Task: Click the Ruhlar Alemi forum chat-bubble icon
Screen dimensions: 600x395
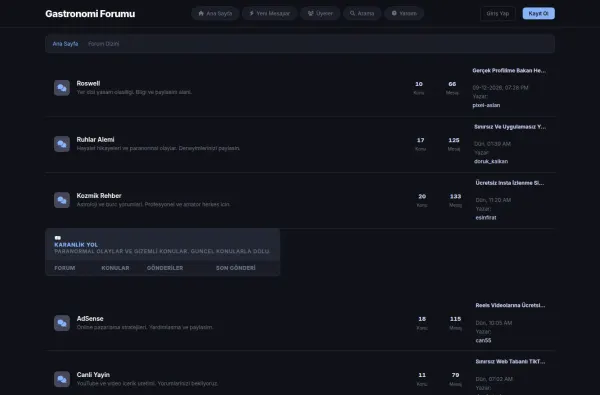Action: point(62,144)
